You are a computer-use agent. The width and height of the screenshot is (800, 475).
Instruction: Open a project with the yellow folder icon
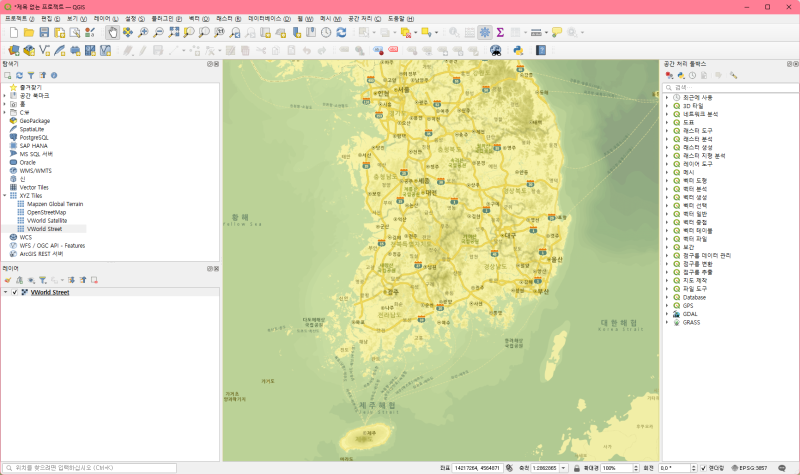[29, 33]
